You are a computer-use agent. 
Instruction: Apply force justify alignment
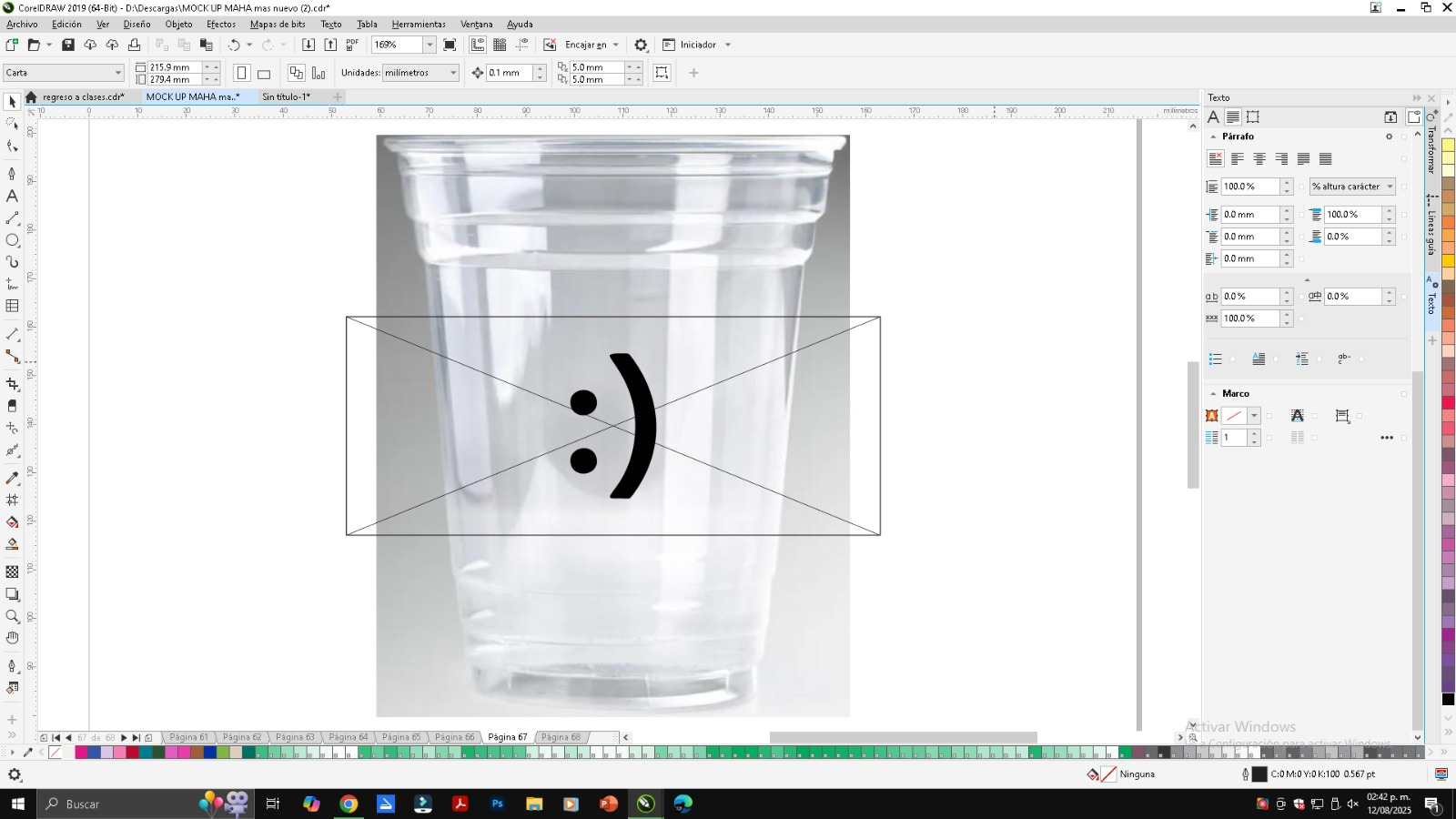pyautogui.click(x=1325, y=158)
